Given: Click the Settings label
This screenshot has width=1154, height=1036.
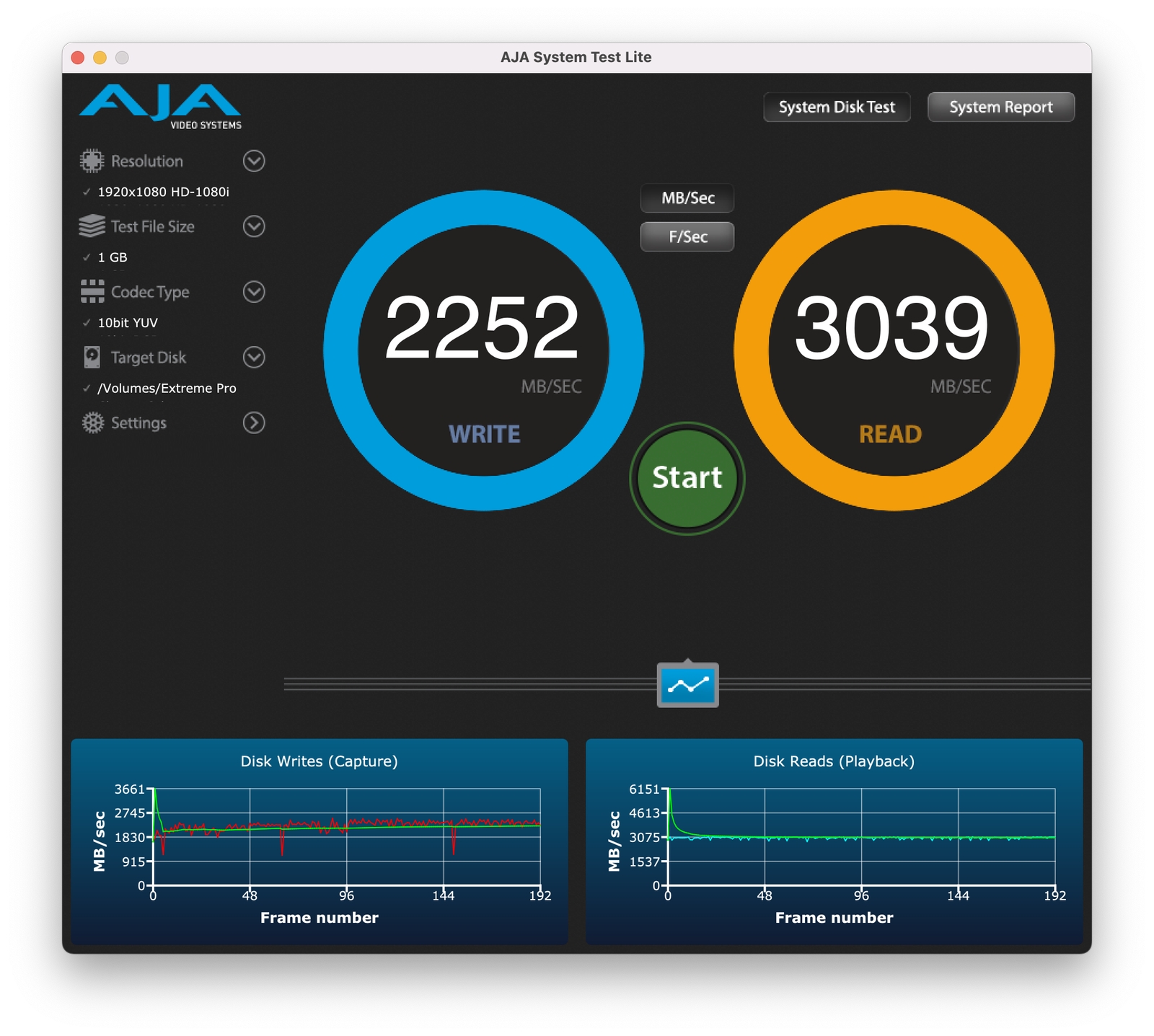Looking at the screenshot, I should [138, 423].
